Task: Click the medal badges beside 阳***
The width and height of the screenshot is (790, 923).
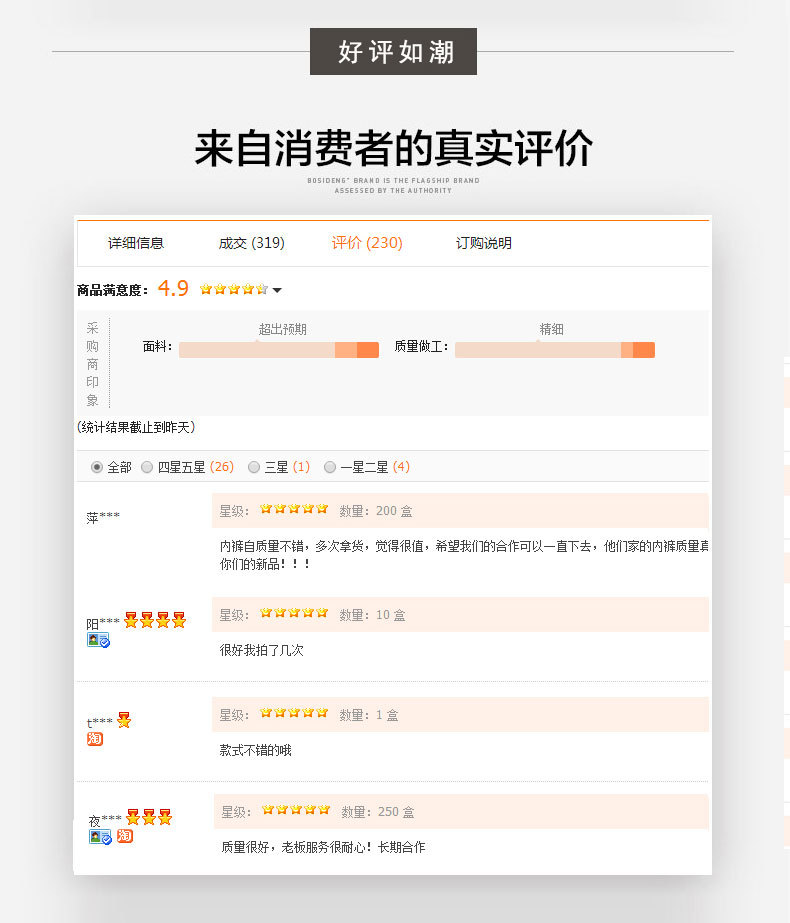Action: coord(155,620)
